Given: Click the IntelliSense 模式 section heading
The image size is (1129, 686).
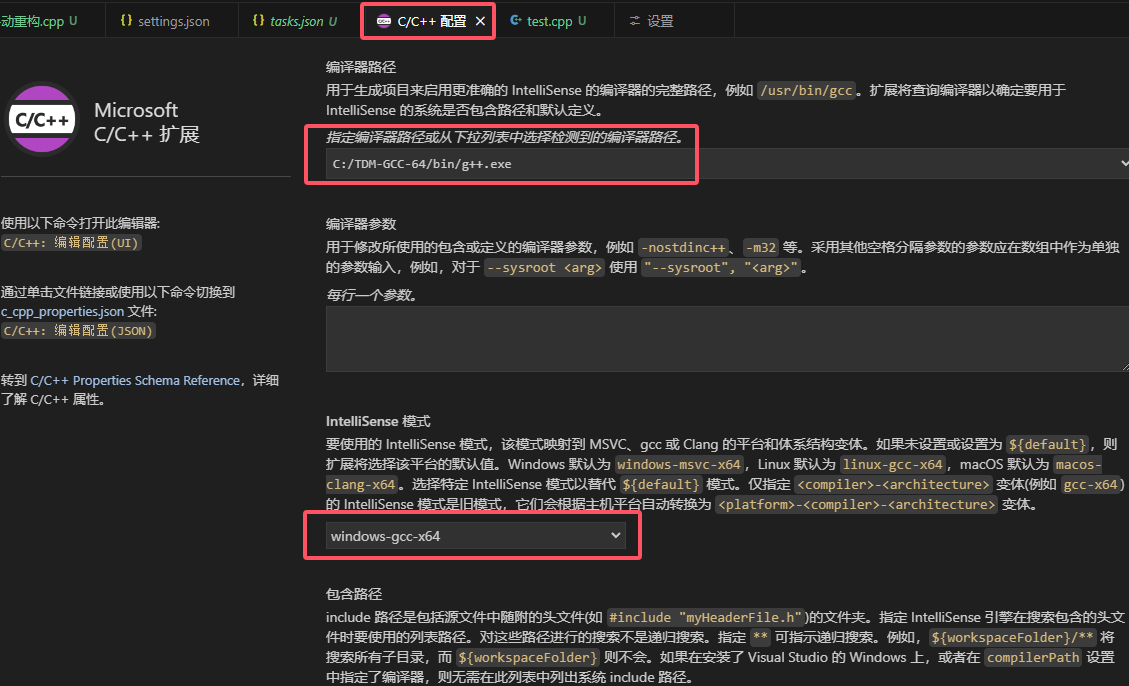Looking at the screenshot, I should pos(378,421).
